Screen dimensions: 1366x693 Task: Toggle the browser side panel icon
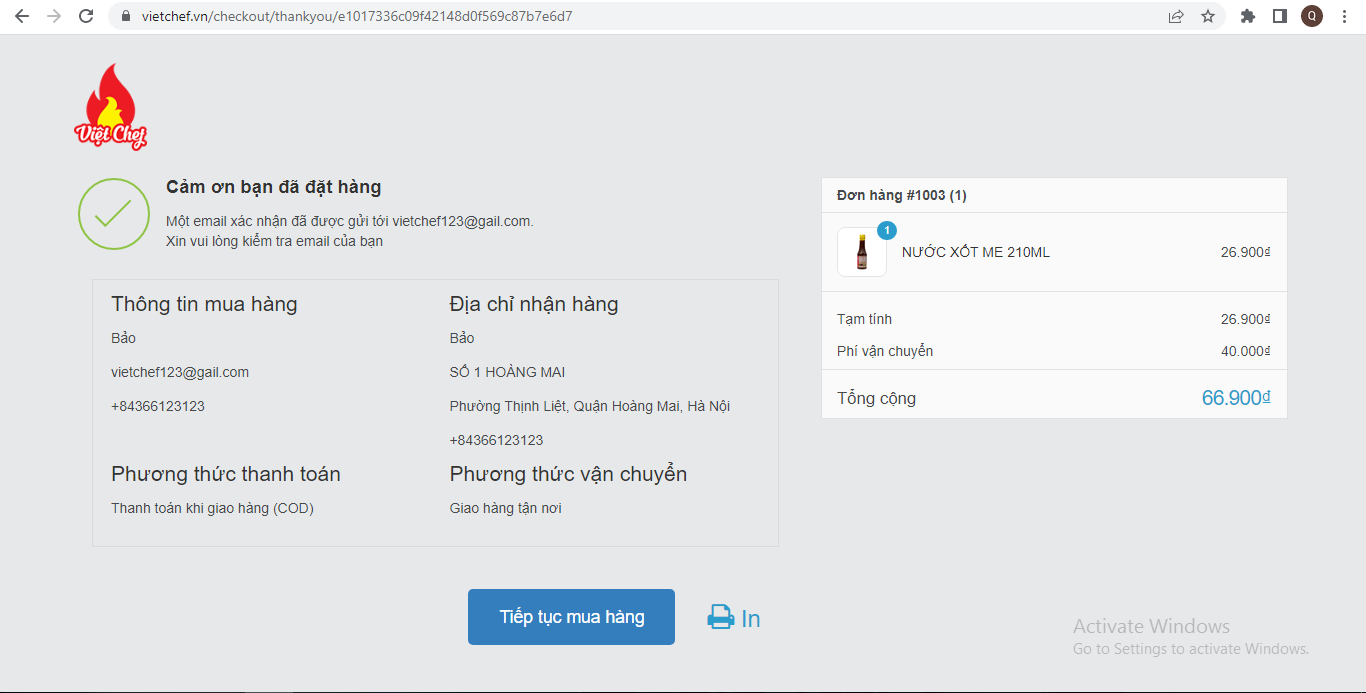tap(1279, 16)
